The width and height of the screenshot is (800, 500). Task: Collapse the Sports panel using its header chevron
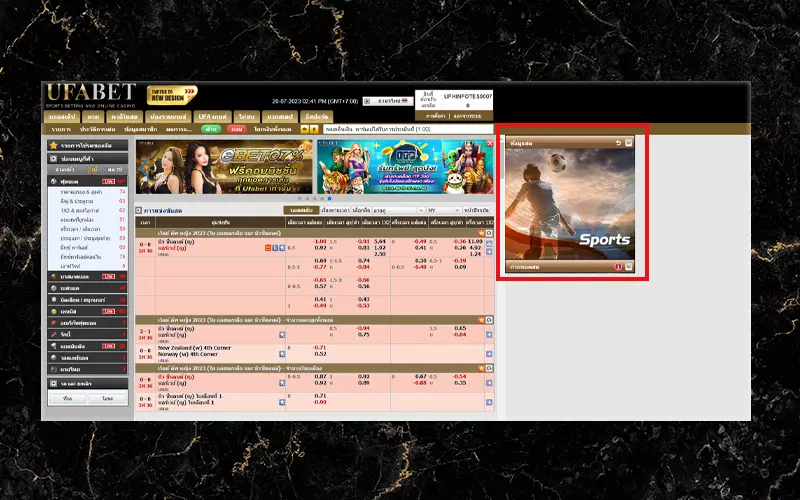629,143
